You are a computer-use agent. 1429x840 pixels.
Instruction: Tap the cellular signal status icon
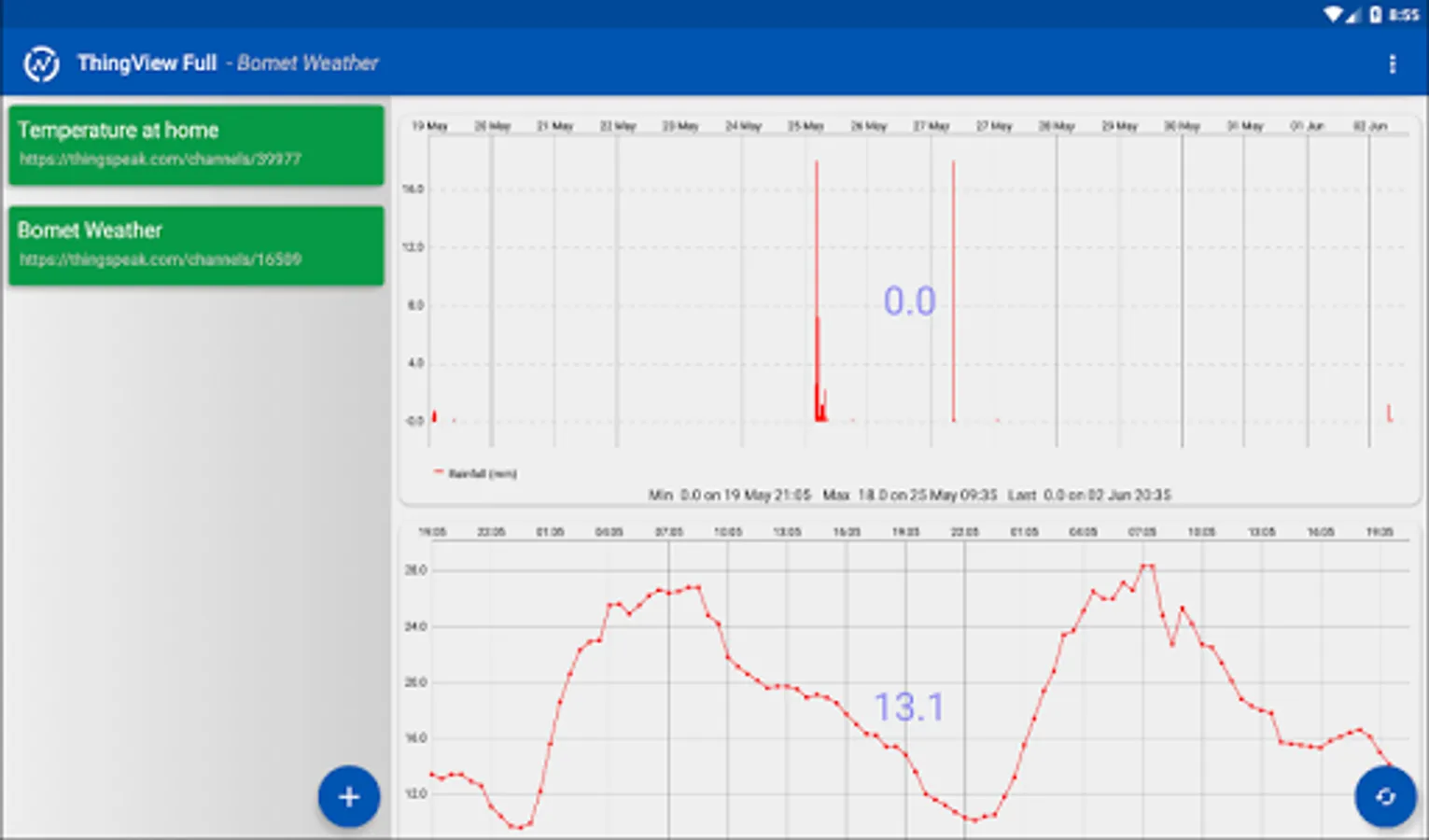1352,14
